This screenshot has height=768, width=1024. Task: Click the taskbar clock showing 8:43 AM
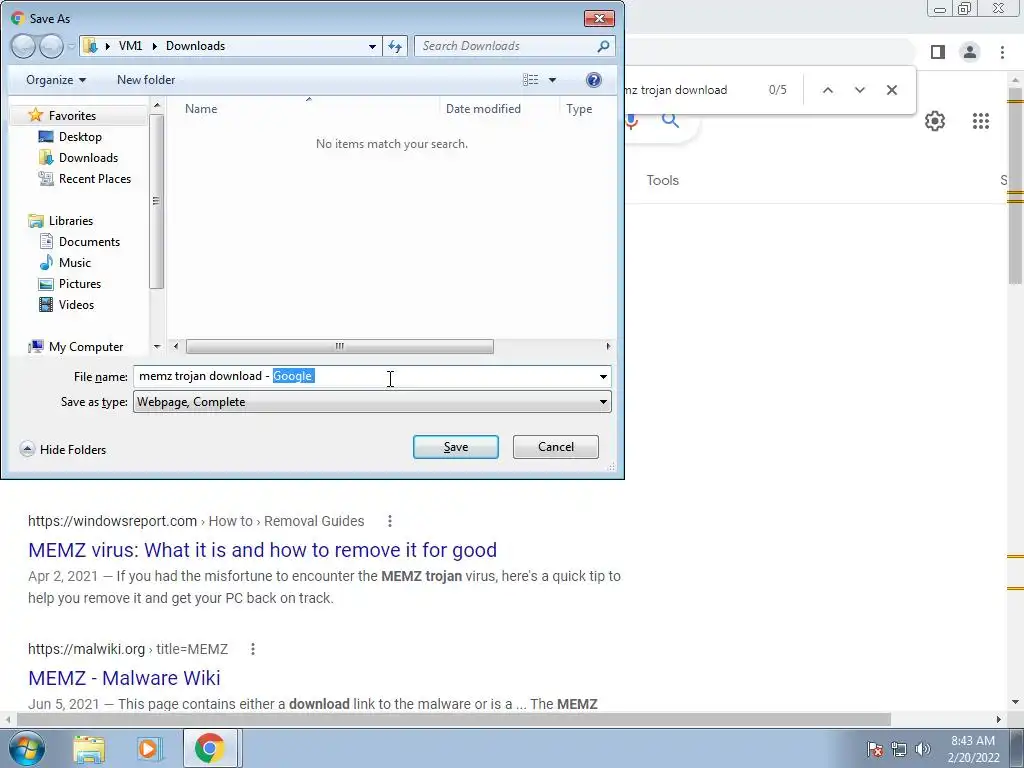[x=973, y=749]
